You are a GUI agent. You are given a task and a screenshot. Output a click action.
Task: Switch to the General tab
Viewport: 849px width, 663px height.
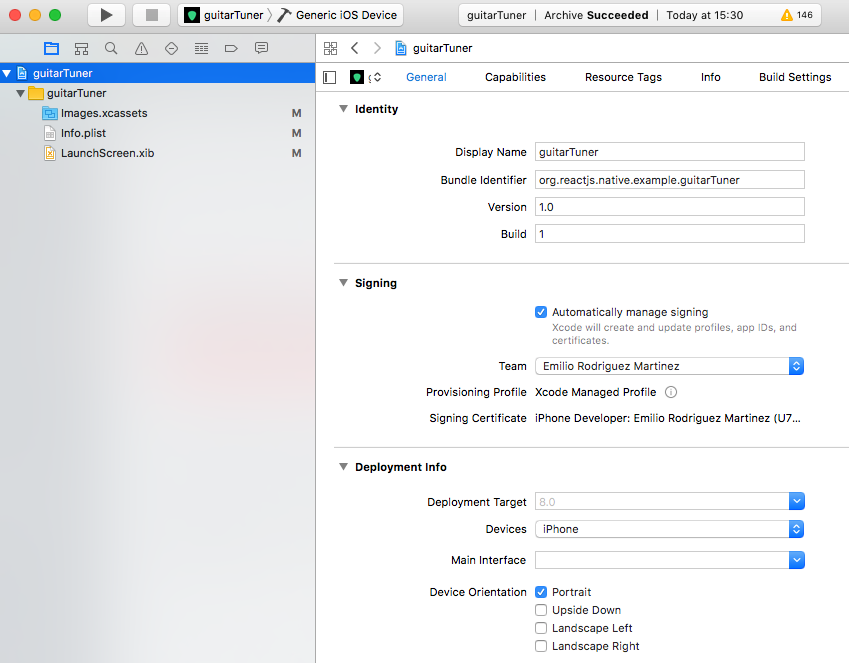pyautogui.click(x=426, y=77)
